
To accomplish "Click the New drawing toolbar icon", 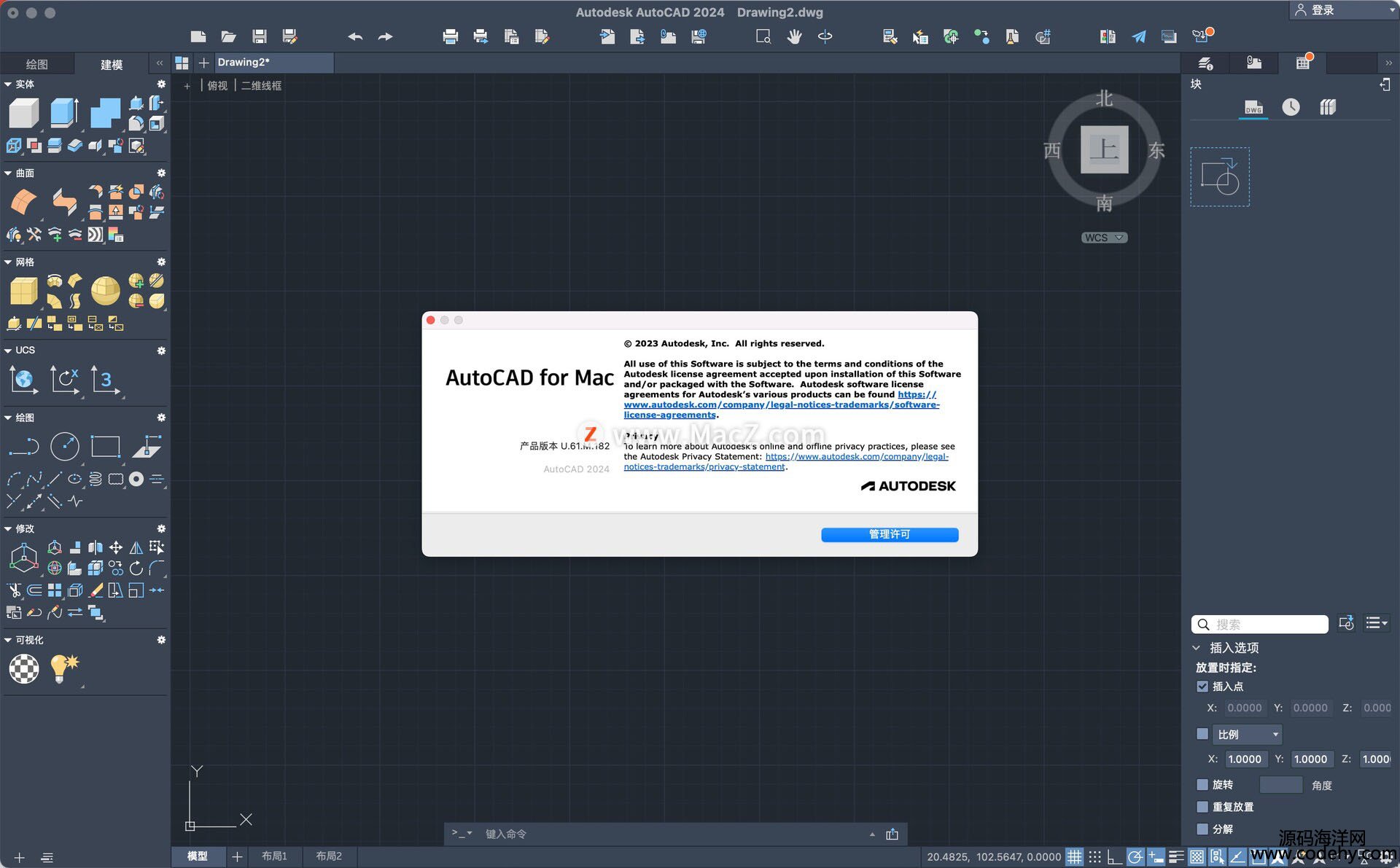I will pyautogui.click(x=198, y=36).
